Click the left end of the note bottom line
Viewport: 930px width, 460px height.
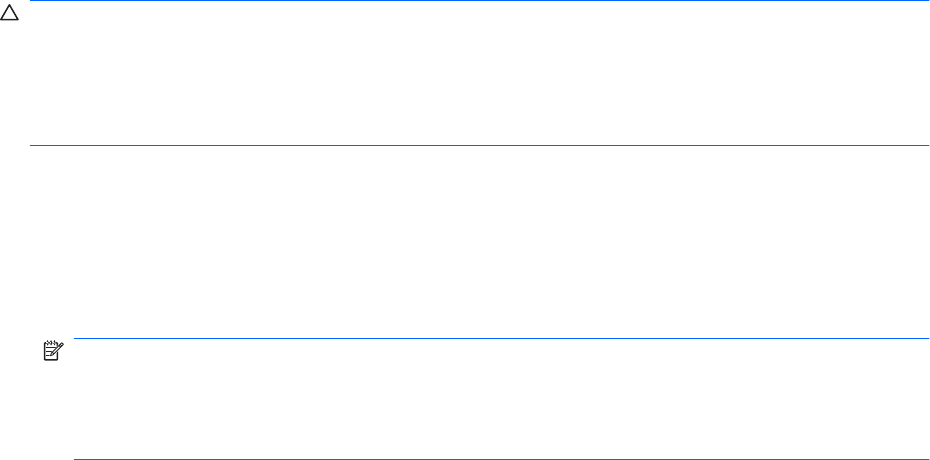[78, 459]
